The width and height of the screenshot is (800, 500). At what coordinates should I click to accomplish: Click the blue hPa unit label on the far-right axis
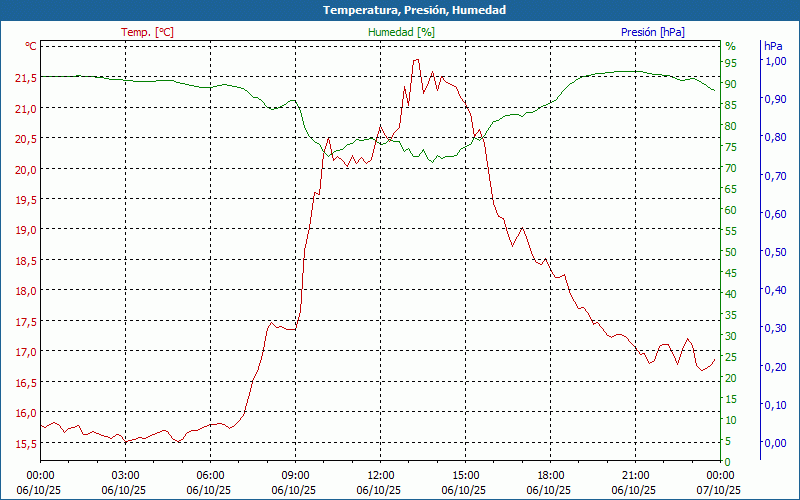773,46
